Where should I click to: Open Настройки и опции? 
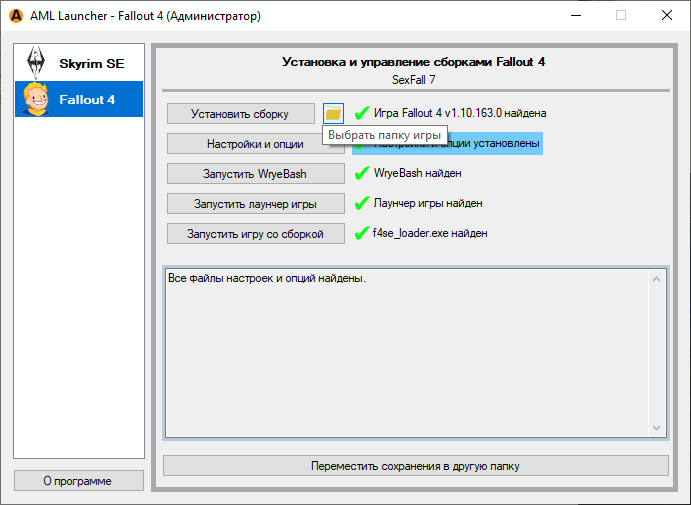pyautogui.click(x=255, y=144)
